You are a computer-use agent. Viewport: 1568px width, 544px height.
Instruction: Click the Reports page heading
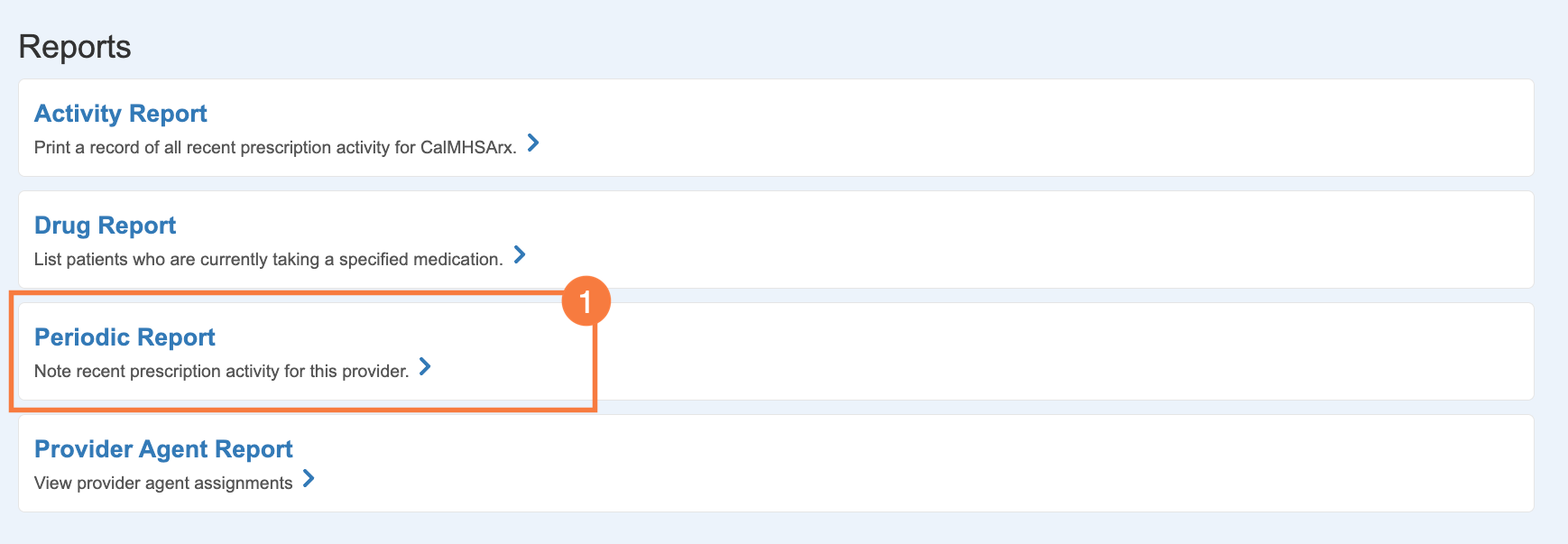(75, 47)
